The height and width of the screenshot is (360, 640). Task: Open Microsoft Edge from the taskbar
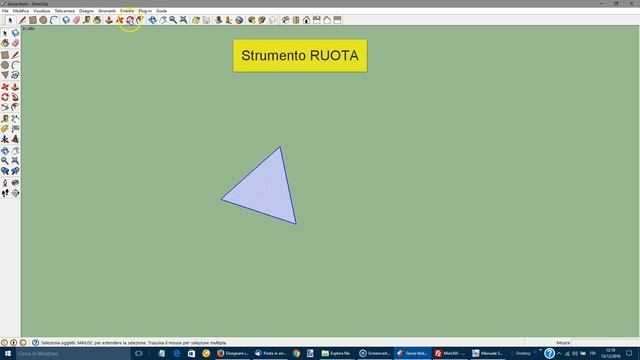click(177, 353)
